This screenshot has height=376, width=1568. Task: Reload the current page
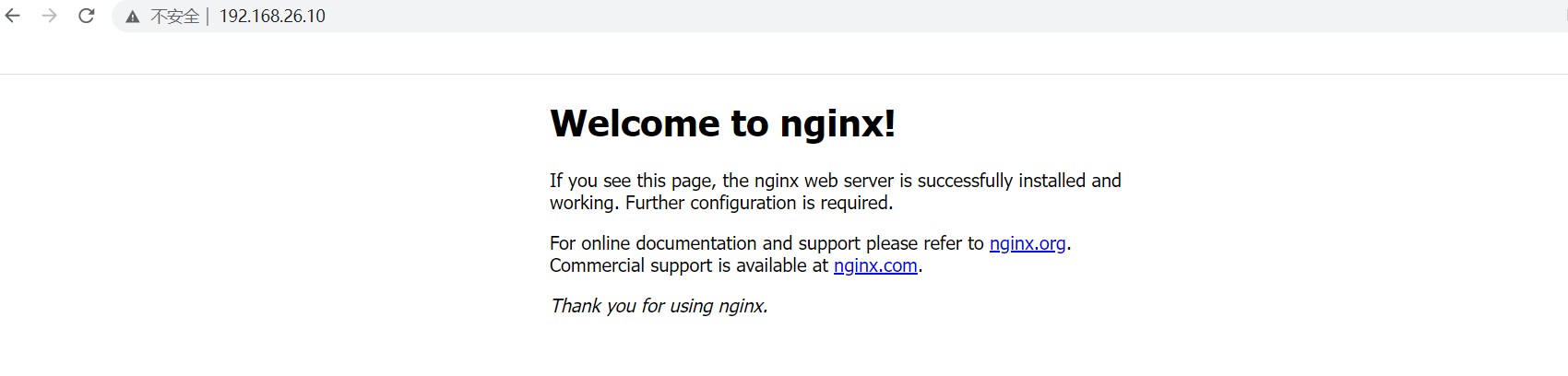click(x=87, y=16)
